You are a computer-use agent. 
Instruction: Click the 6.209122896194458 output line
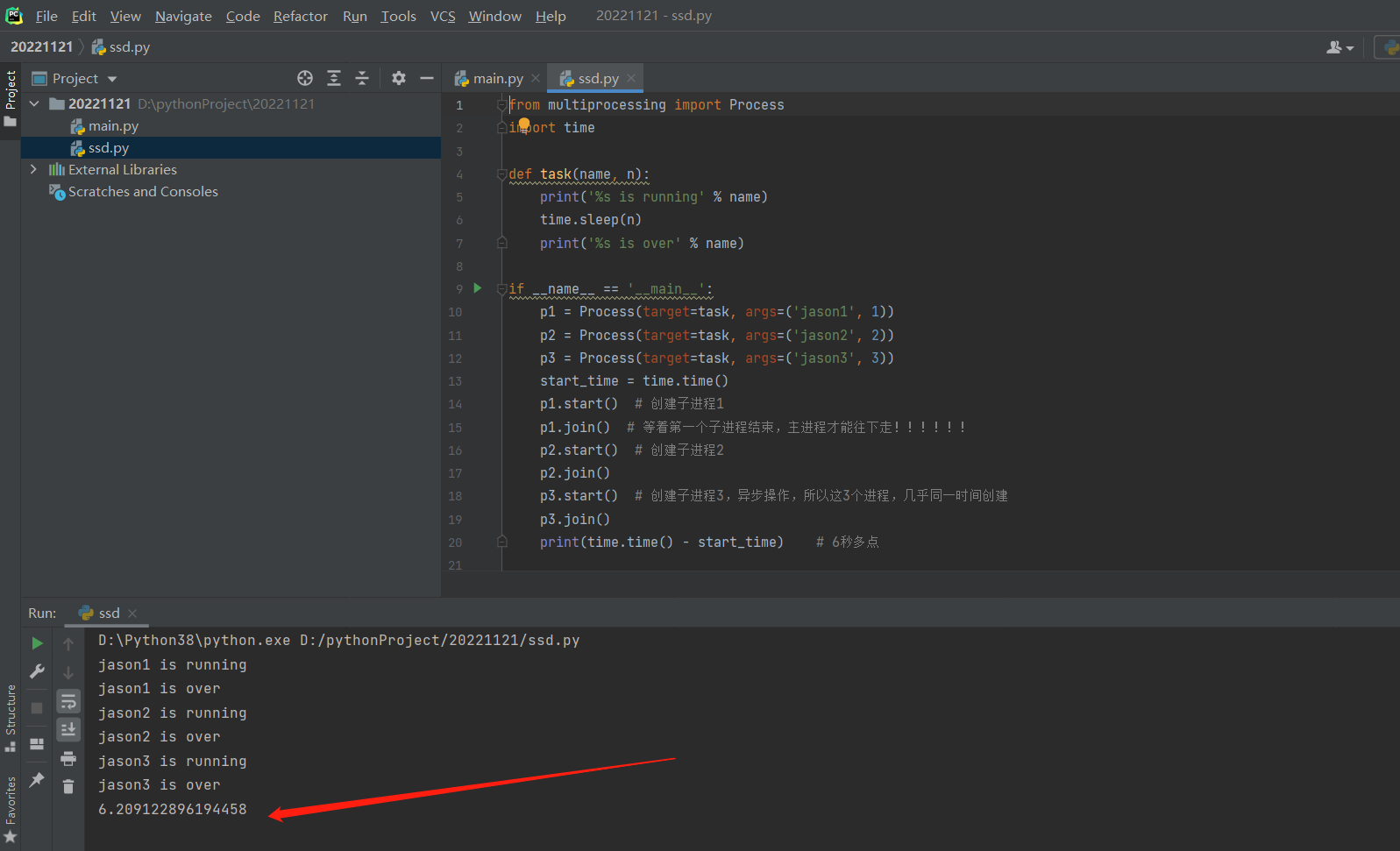(173, 809)
